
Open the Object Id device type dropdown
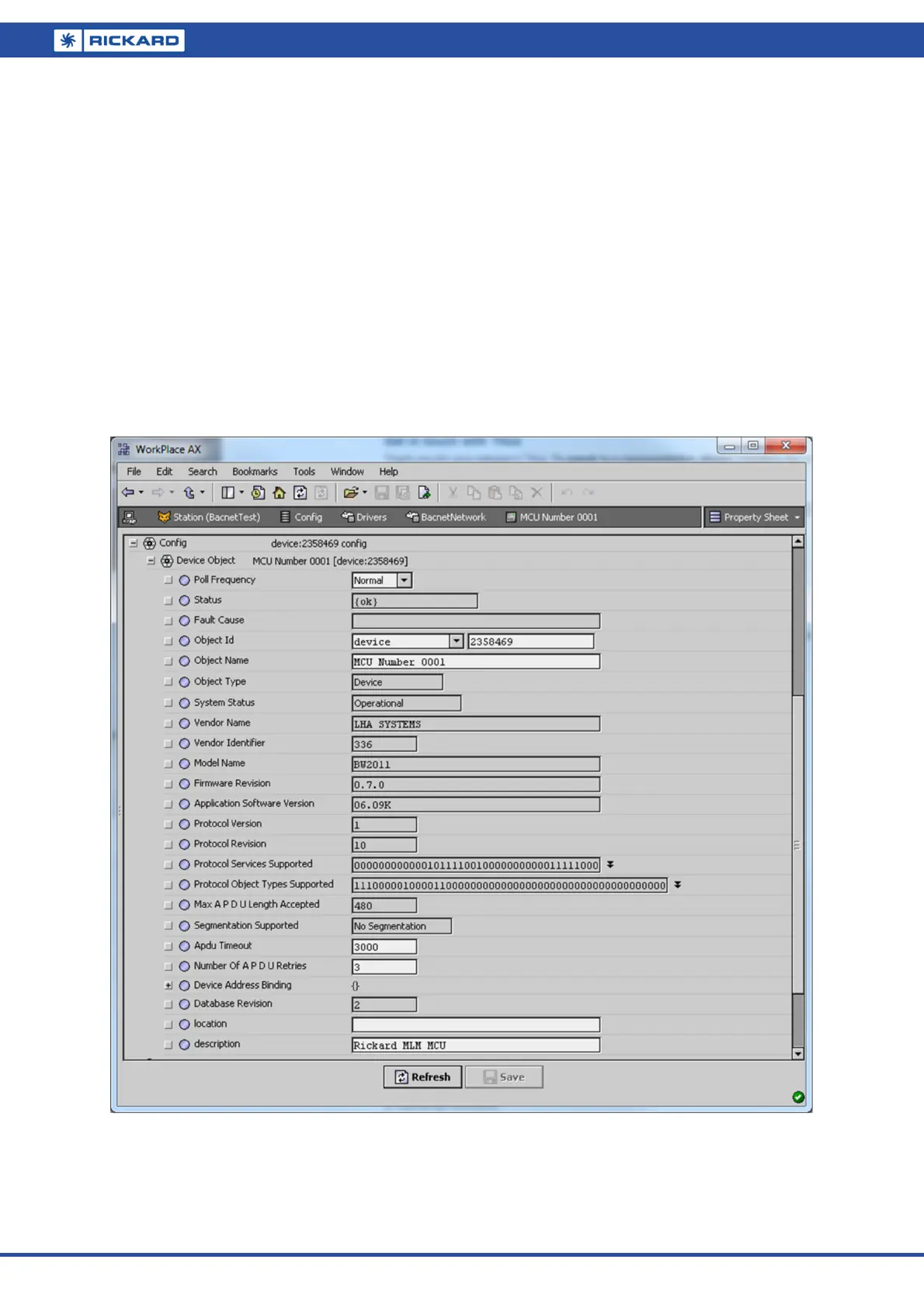pos(457,641)
